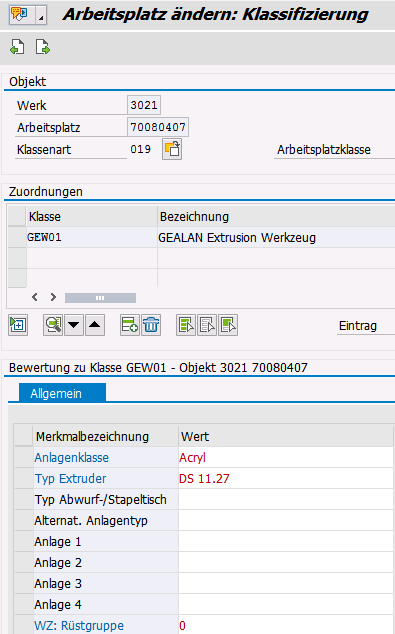395x634 pixels.
Task: Click the Bezeichnung column header
Action: click(276, 216)
